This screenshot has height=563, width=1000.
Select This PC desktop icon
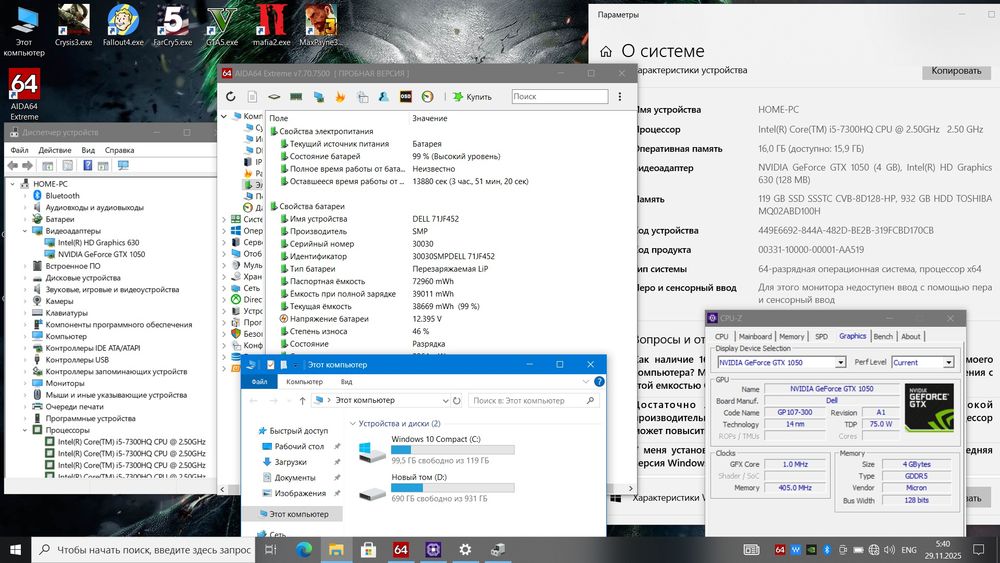pyautogui.click(x=24, y=31)
